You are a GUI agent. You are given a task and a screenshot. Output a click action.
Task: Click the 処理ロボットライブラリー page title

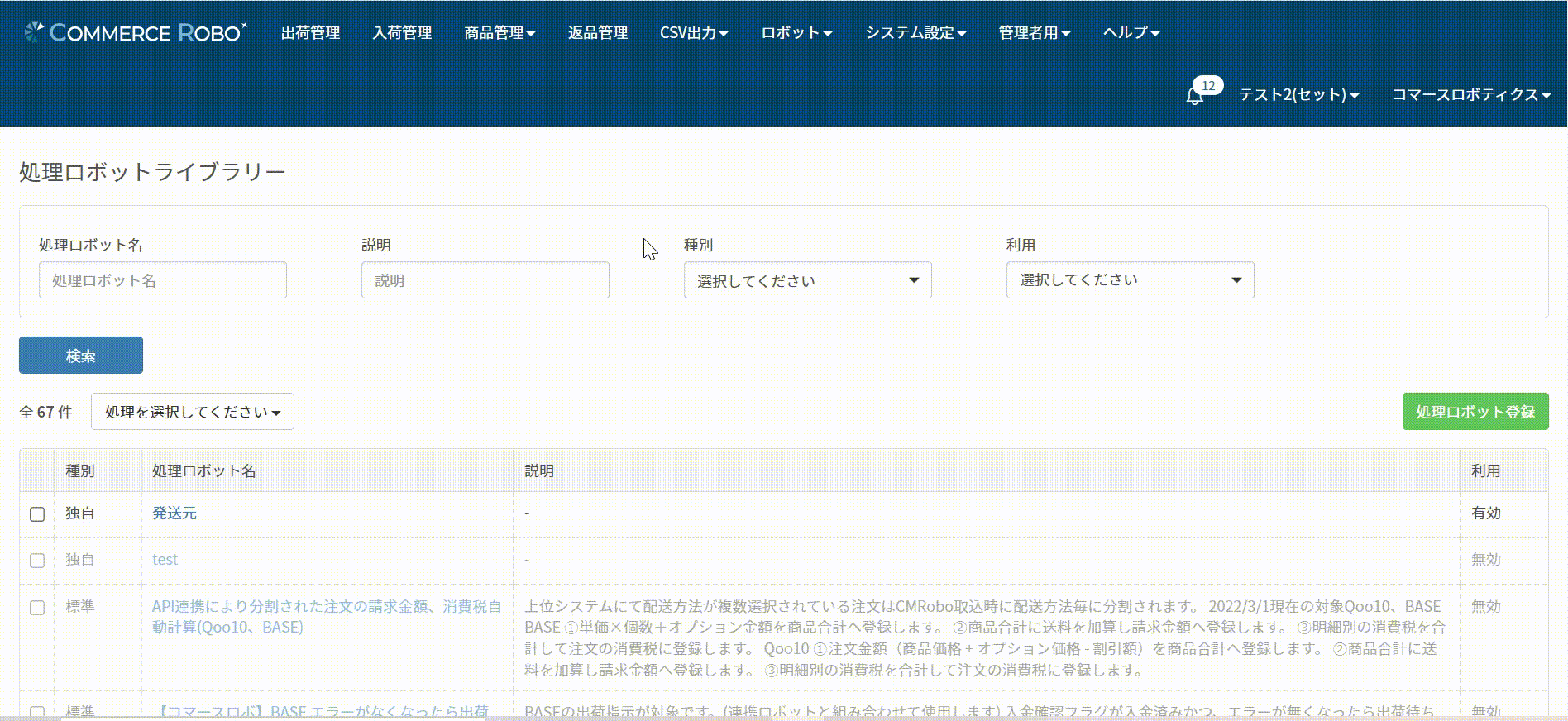(152, 171)
